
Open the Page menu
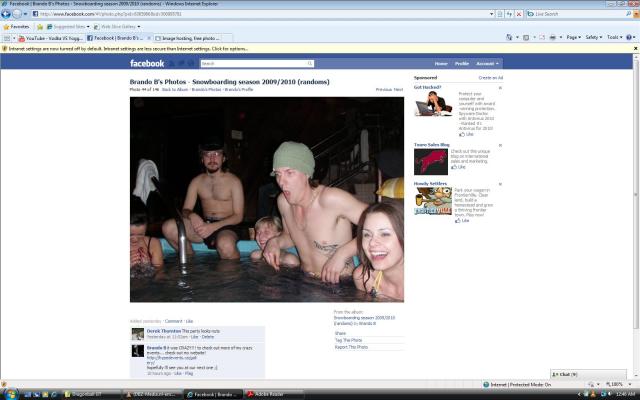pyautogui.click(x=573, y=37)
